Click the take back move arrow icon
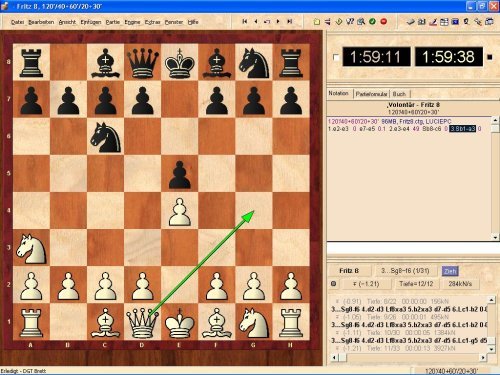 (267, 21)
